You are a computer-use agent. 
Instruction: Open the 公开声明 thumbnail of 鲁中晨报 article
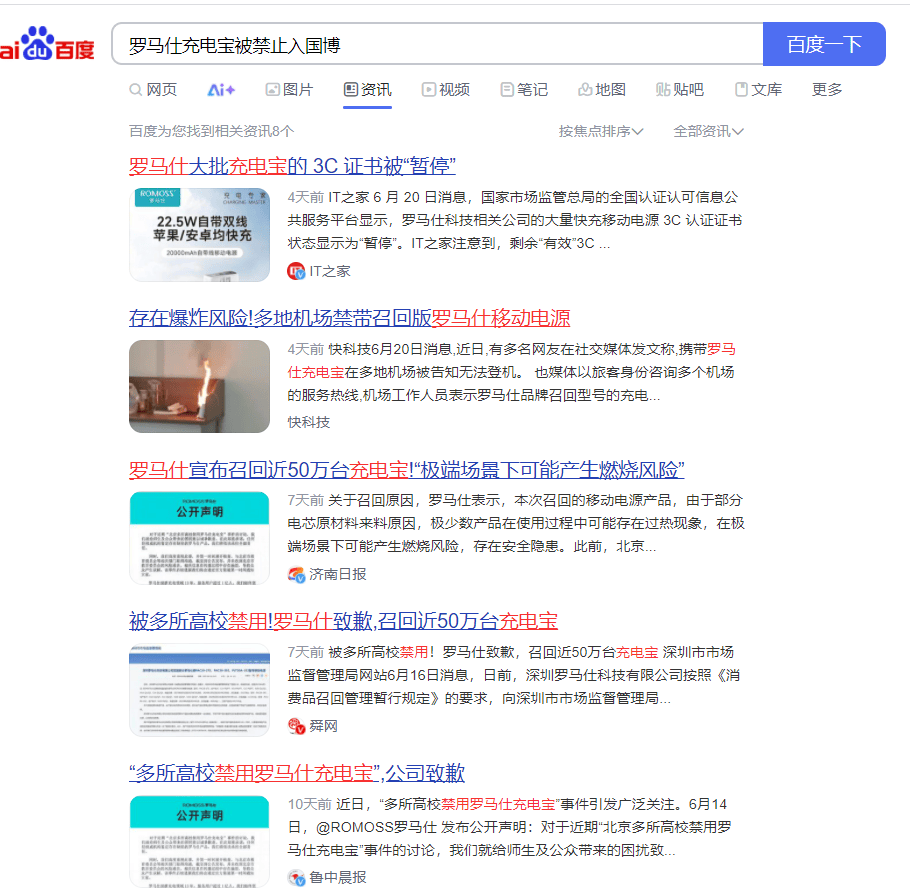(200, 841)
